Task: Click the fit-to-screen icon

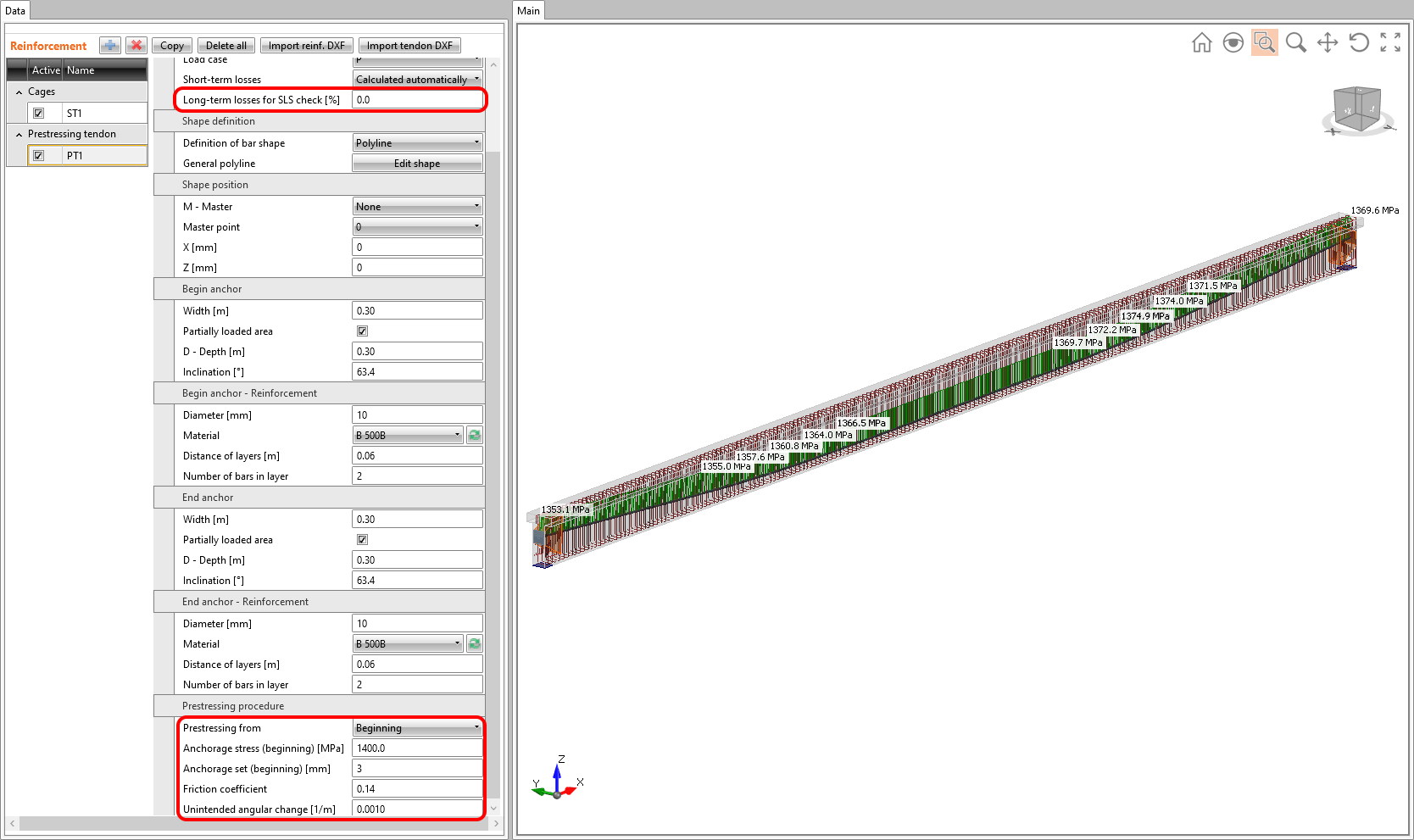Action: coord(1389,42)
